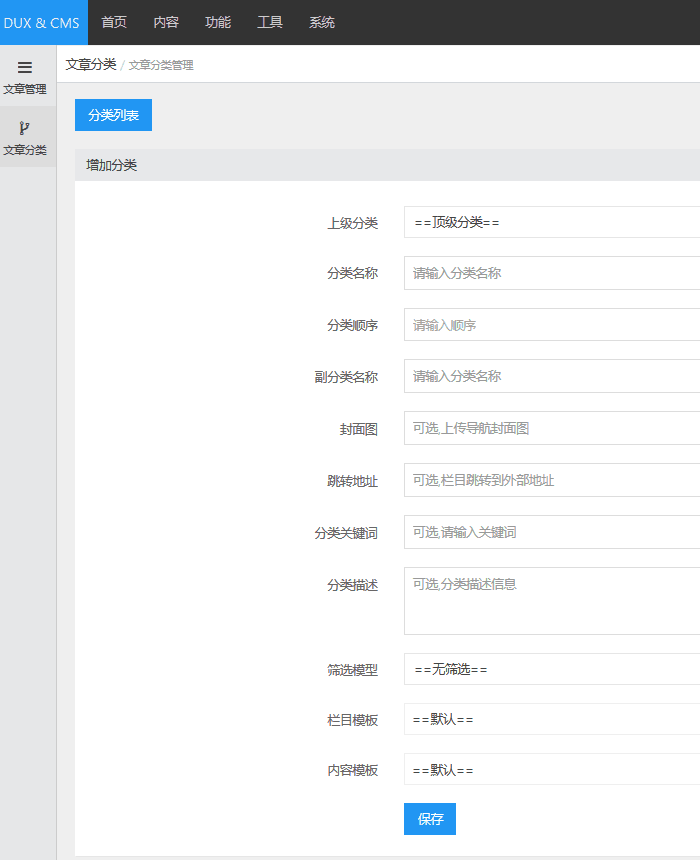Click the 文章管理 list icon in sidebar
The height and width of the screenshot is (860, 700).
tap(25, 68)
